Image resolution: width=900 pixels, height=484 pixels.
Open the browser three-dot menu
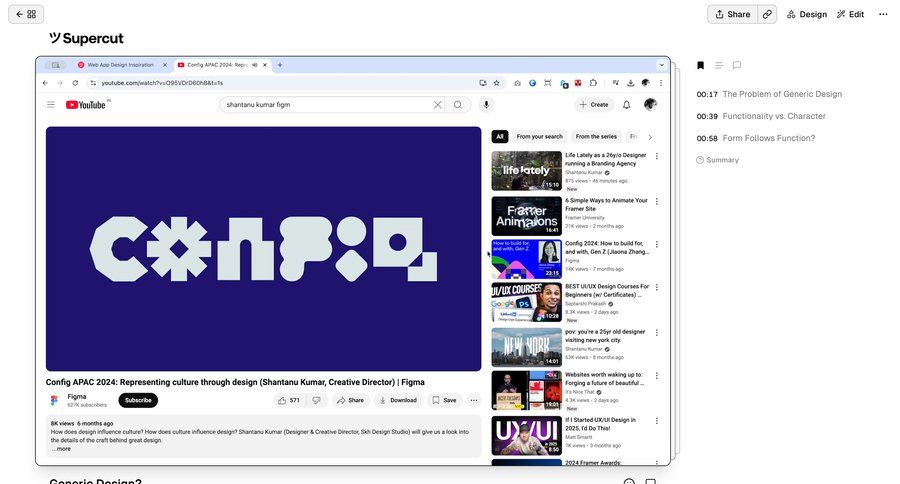point(661,83)
